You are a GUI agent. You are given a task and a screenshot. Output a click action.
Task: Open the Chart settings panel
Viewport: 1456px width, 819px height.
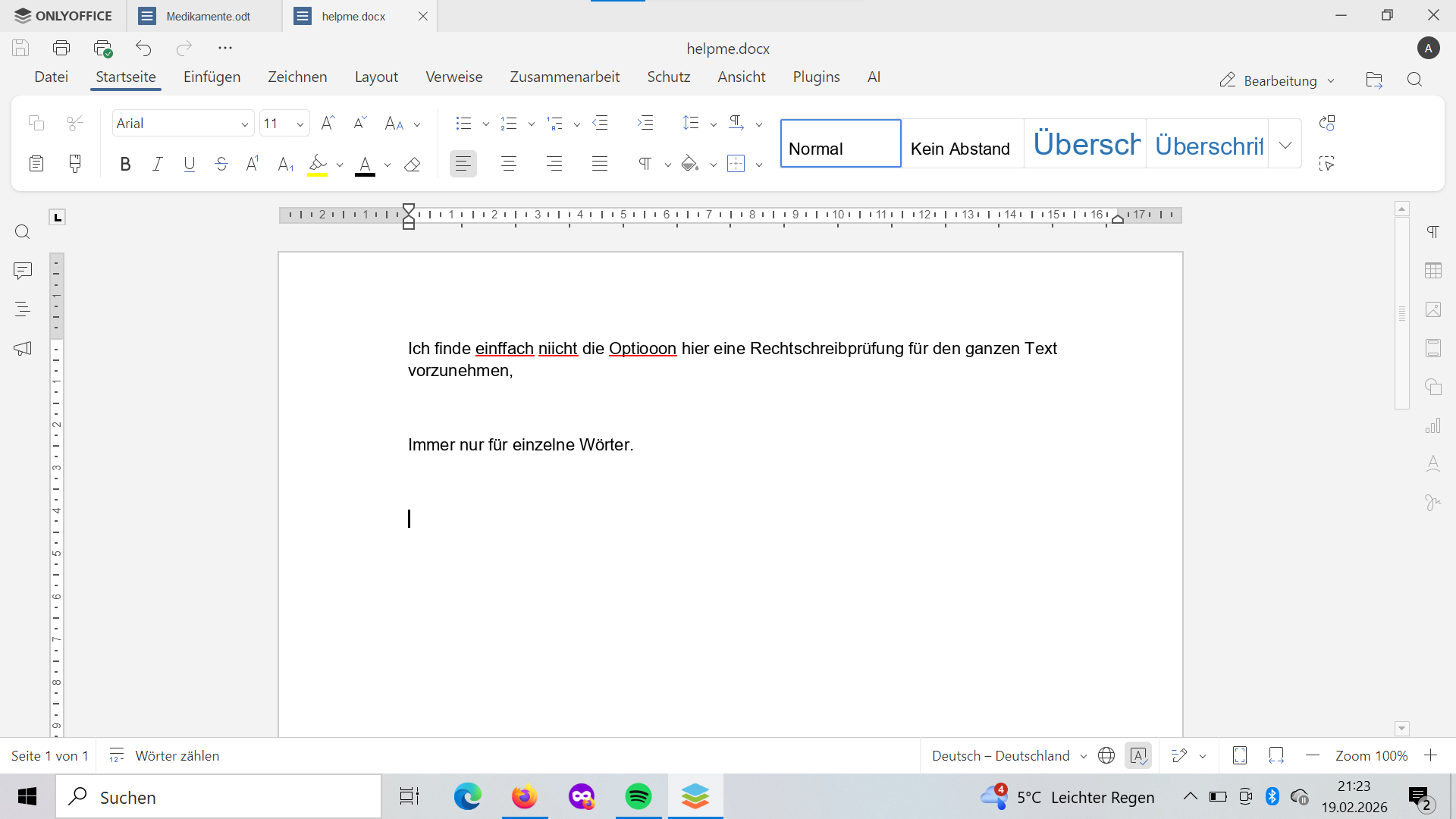(x=1433, y=425)
